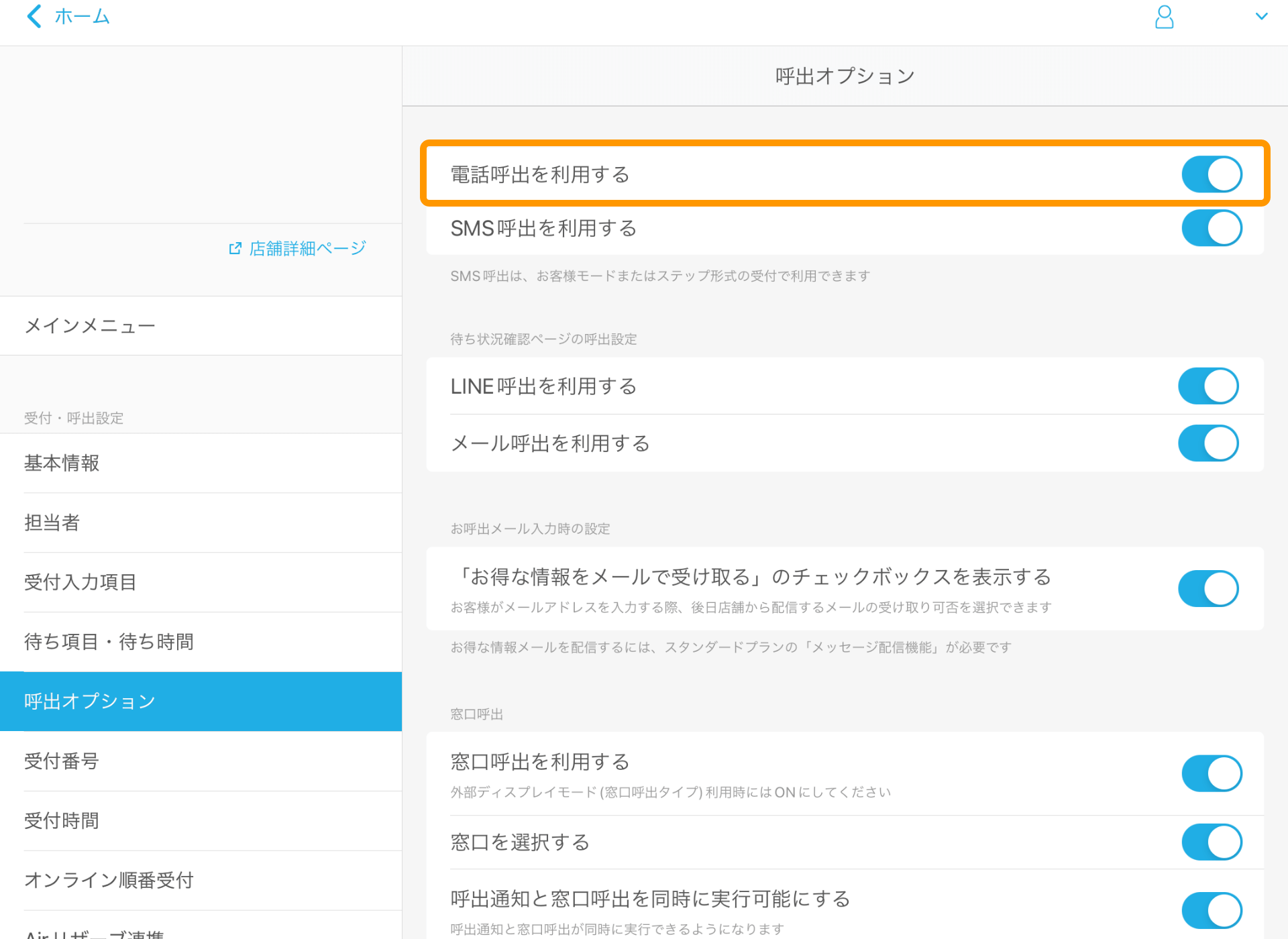This screenshot has height=939, width=1288.
Task: Click the 呼出オプション page title
Action: [845, 76]
